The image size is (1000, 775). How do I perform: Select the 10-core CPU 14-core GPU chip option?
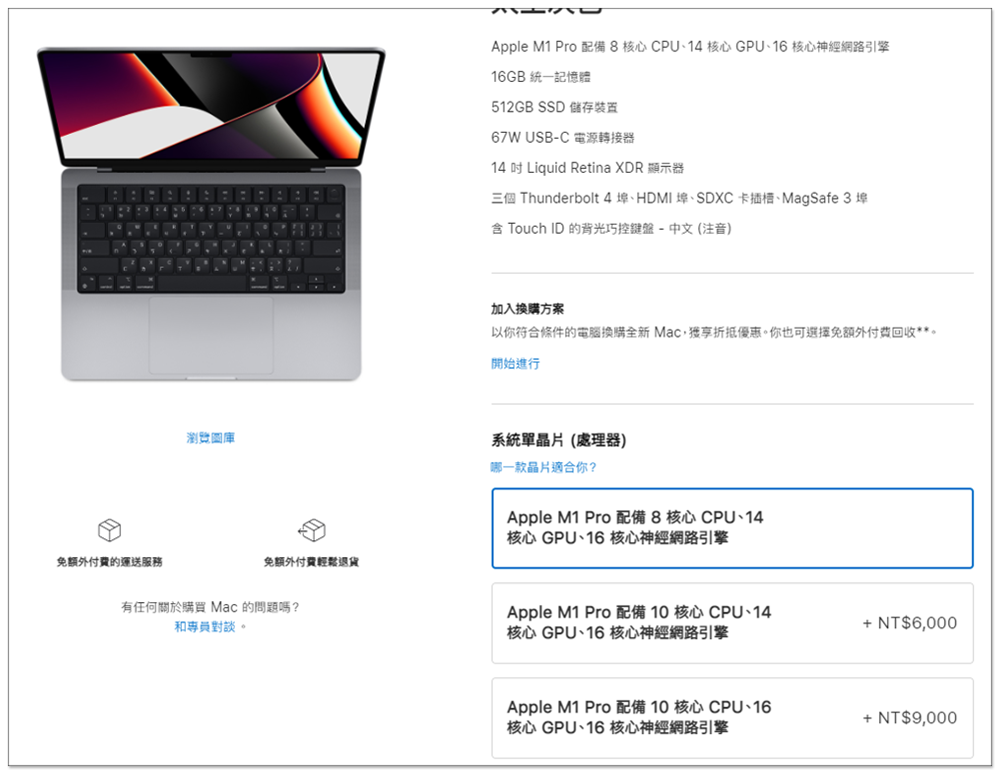(732, 623)
